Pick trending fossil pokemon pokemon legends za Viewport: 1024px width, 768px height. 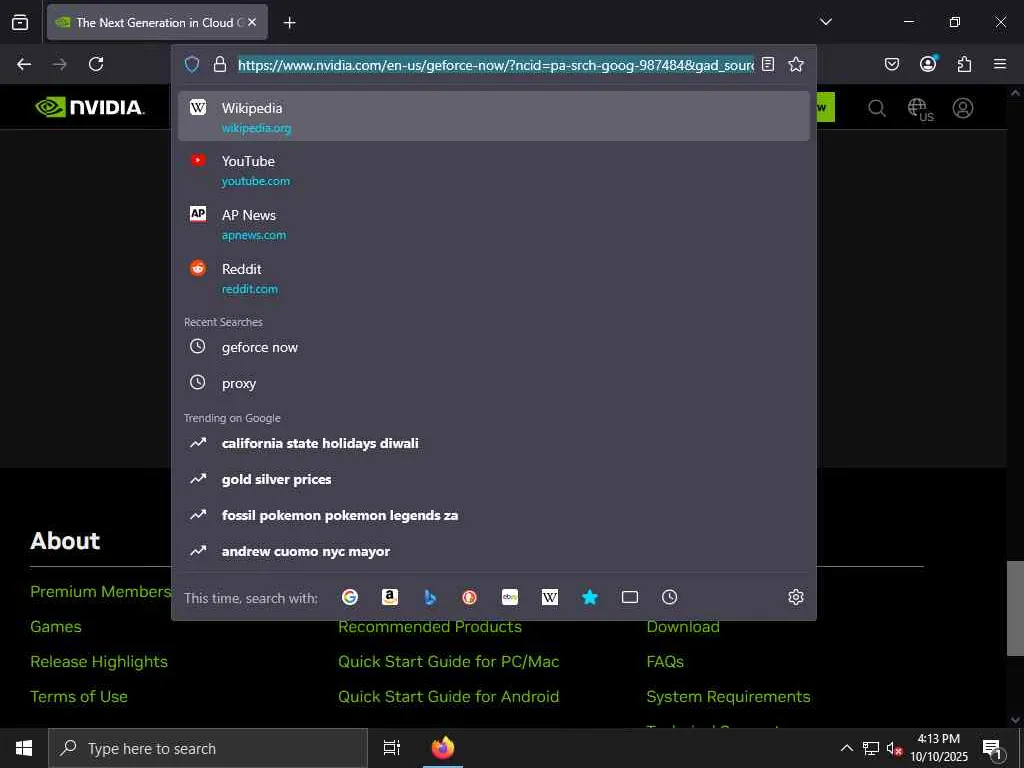(x=494, y=515)
